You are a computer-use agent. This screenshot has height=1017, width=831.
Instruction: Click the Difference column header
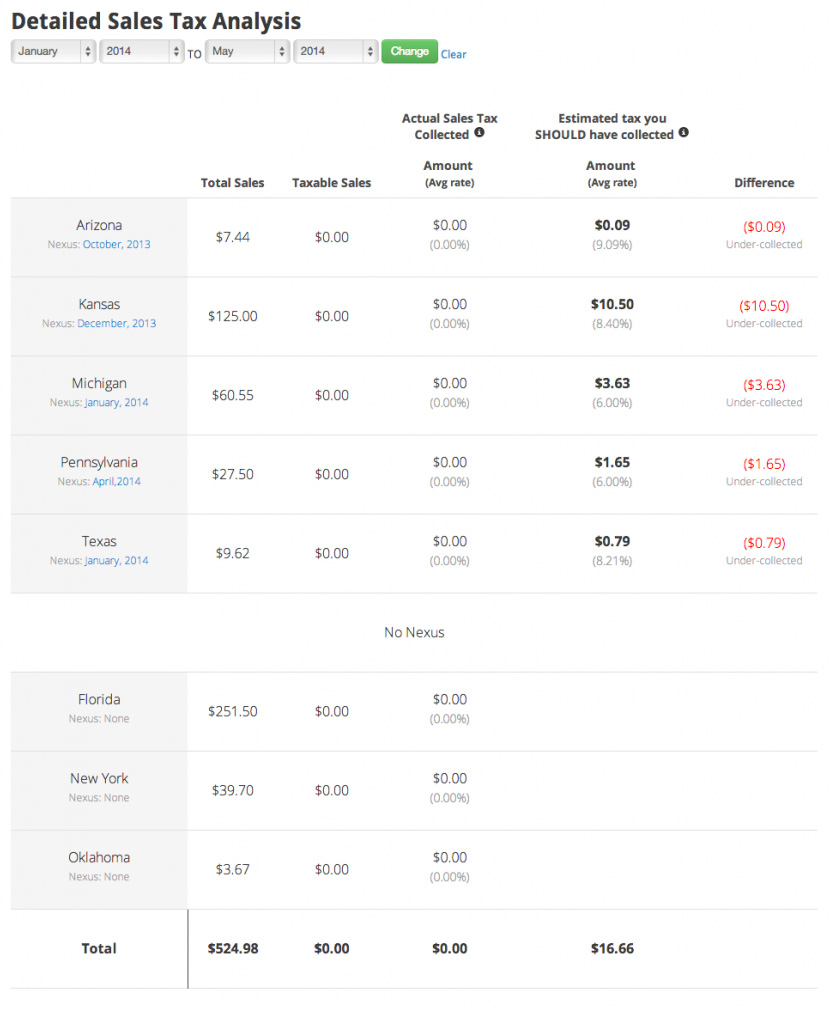[764, 183]
